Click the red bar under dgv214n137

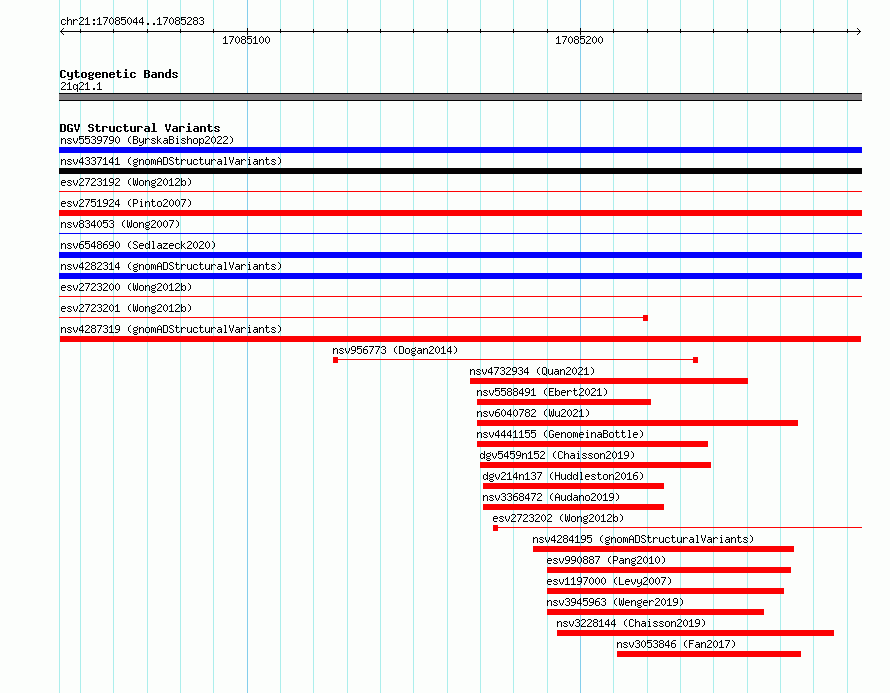coord(573,486)
